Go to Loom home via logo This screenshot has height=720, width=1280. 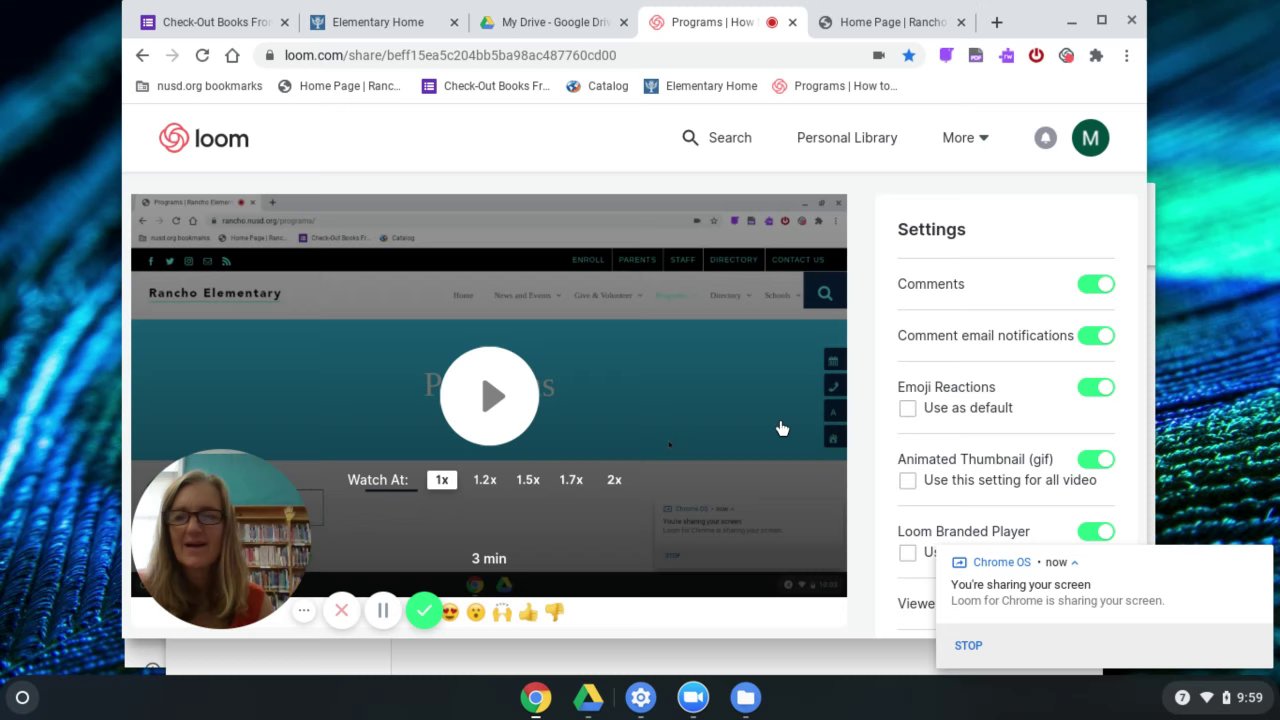pyautogui.click(x=204, y=138)
